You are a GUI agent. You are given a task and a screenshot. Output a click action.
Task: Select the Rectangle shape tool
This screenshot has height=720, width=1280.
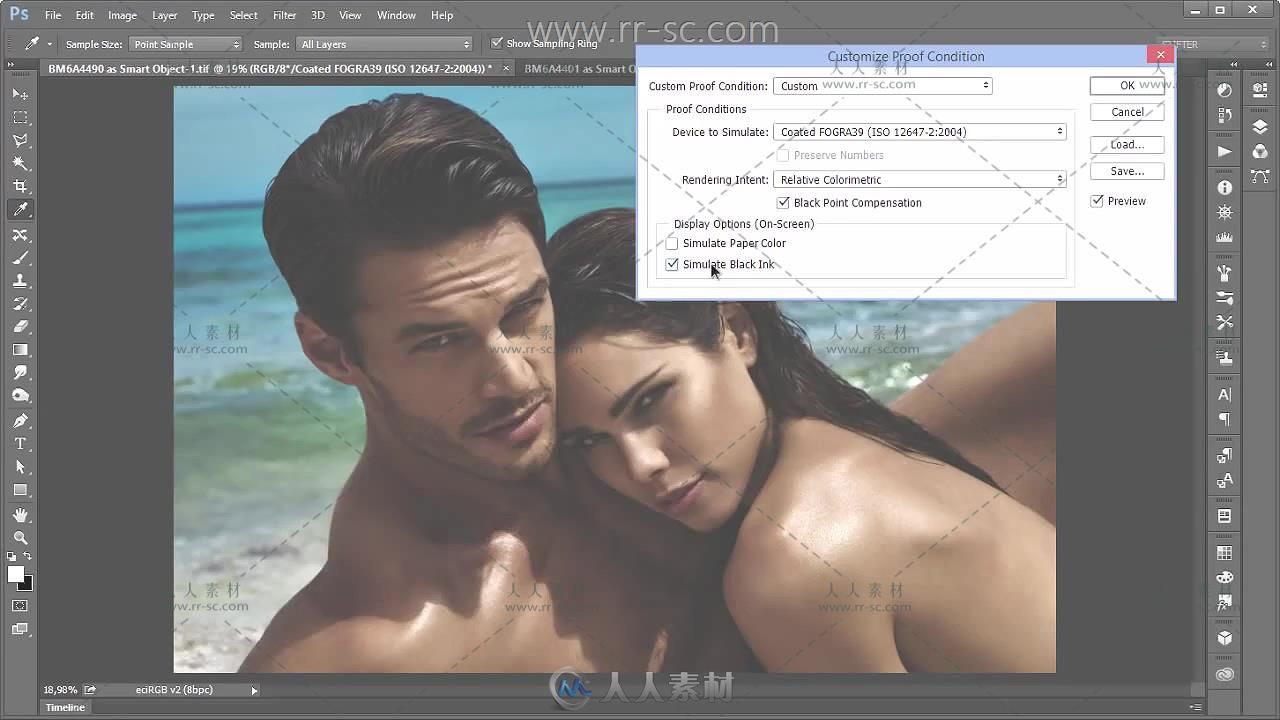point(20,490)
